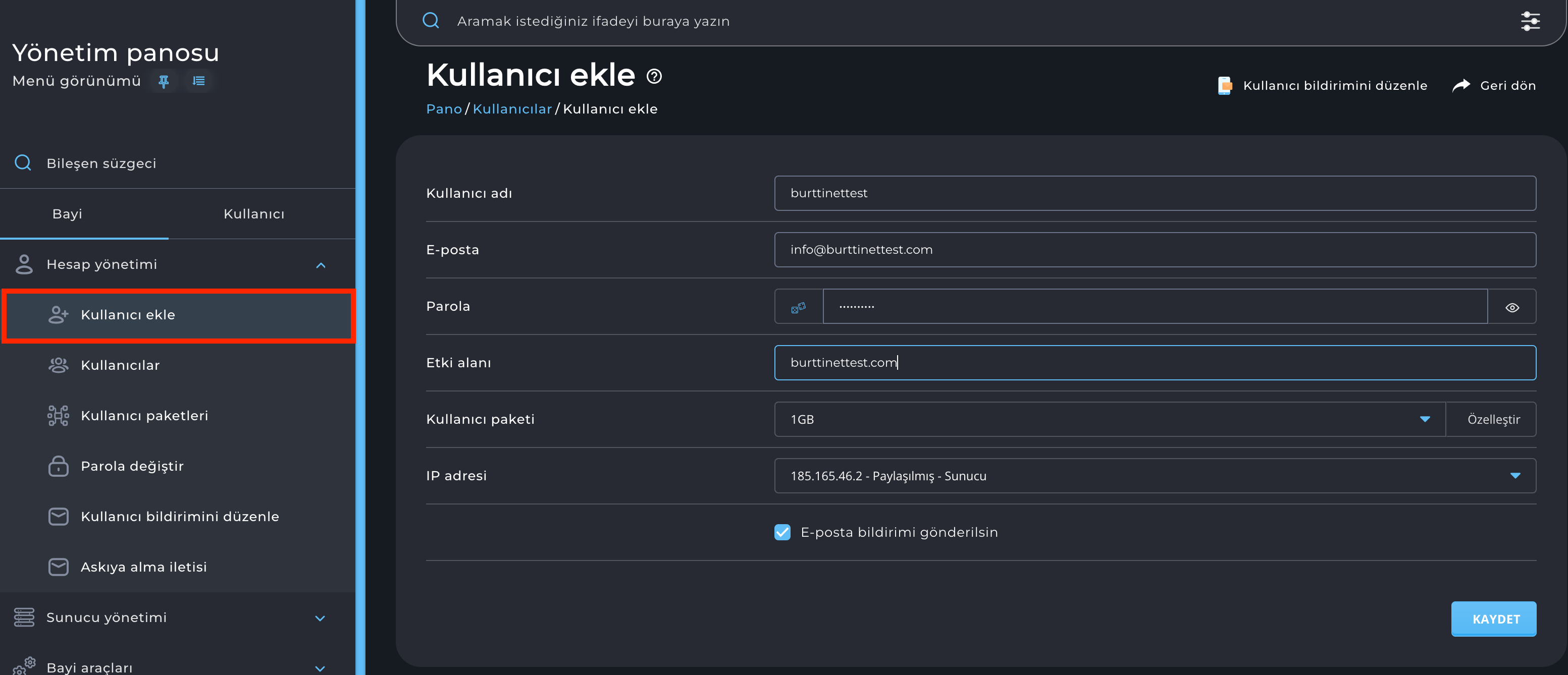This screenshot has width=1568, height=675.
Task: Click the list view icon beside Menü görünümü
Action: pos(198,81)
